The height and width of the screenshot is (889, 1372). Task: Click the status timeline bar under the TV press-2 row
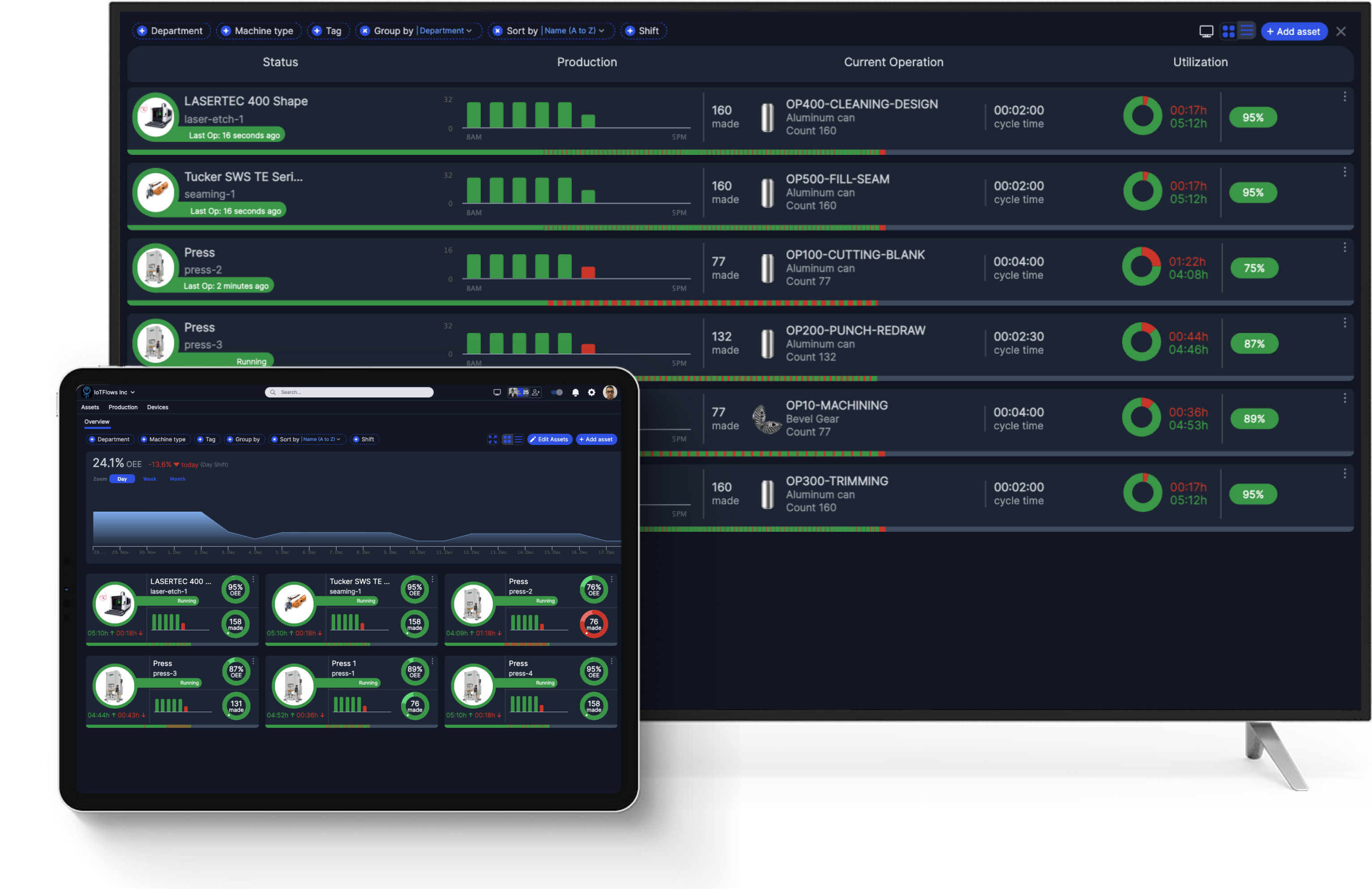coord(740,303)
